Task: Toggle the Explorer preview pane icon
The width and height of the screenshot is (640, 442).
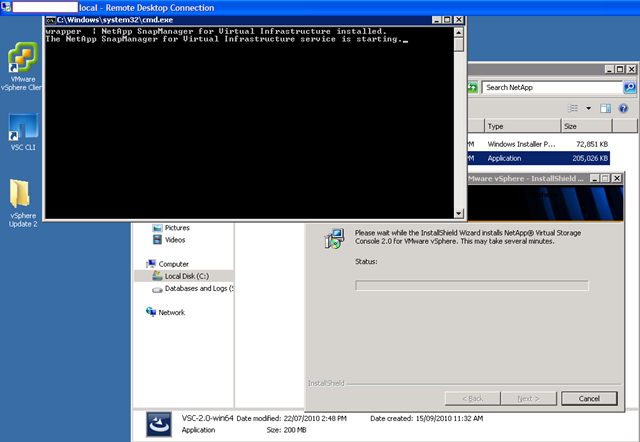Action: (x=605, y=108)
